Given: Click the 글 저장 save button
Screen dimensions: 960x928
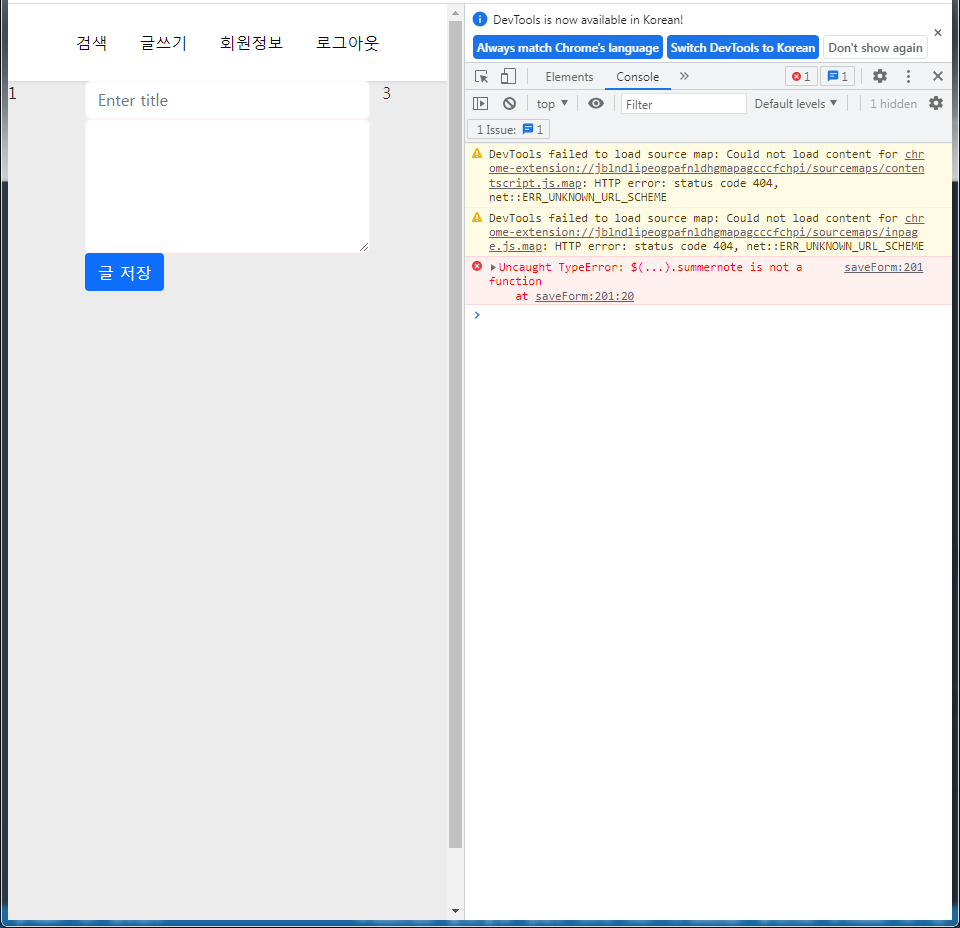Looking at the screenshot, I should 124,271.
